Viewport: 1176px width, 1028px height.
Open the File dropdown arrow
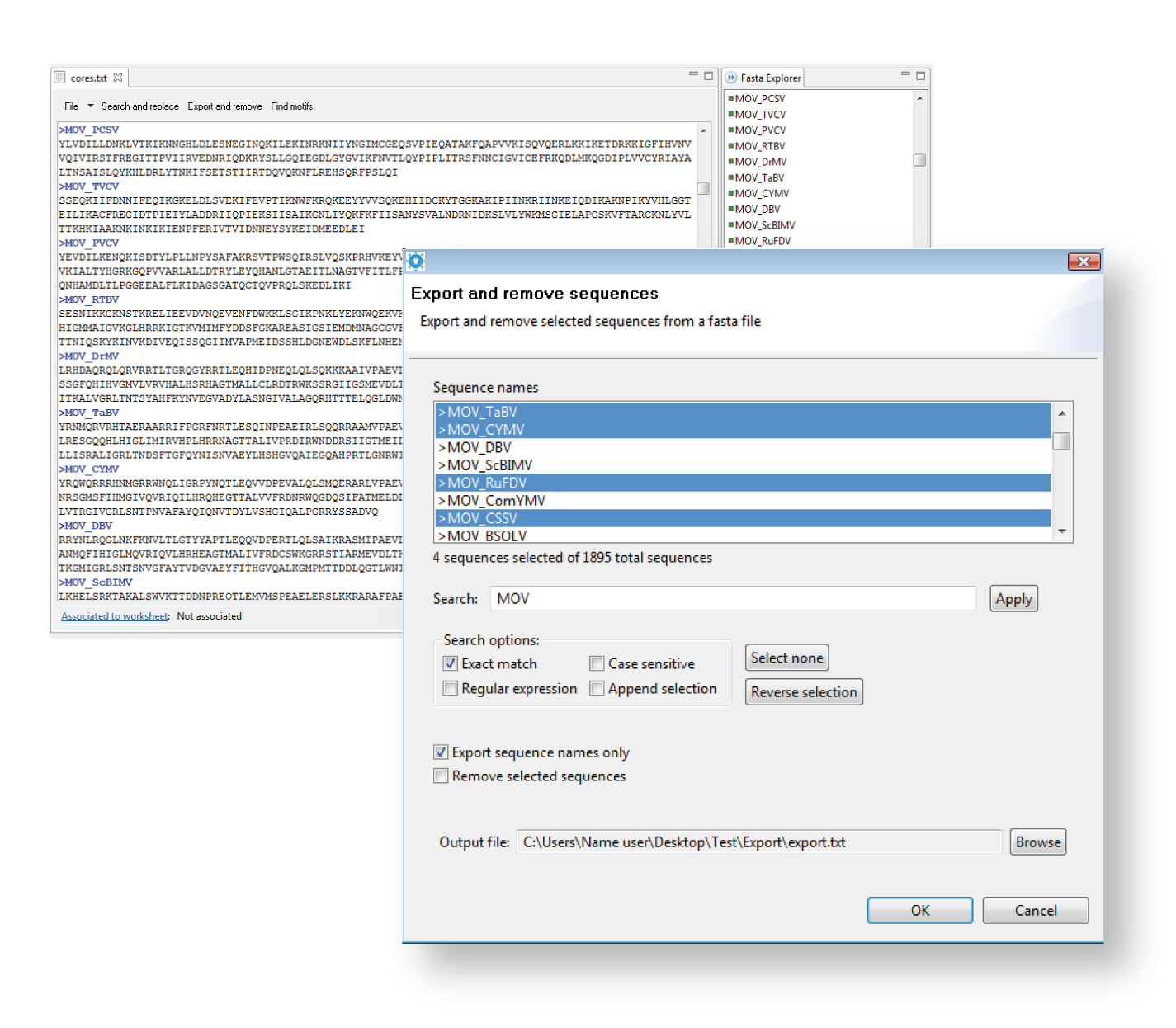[91, 106]
